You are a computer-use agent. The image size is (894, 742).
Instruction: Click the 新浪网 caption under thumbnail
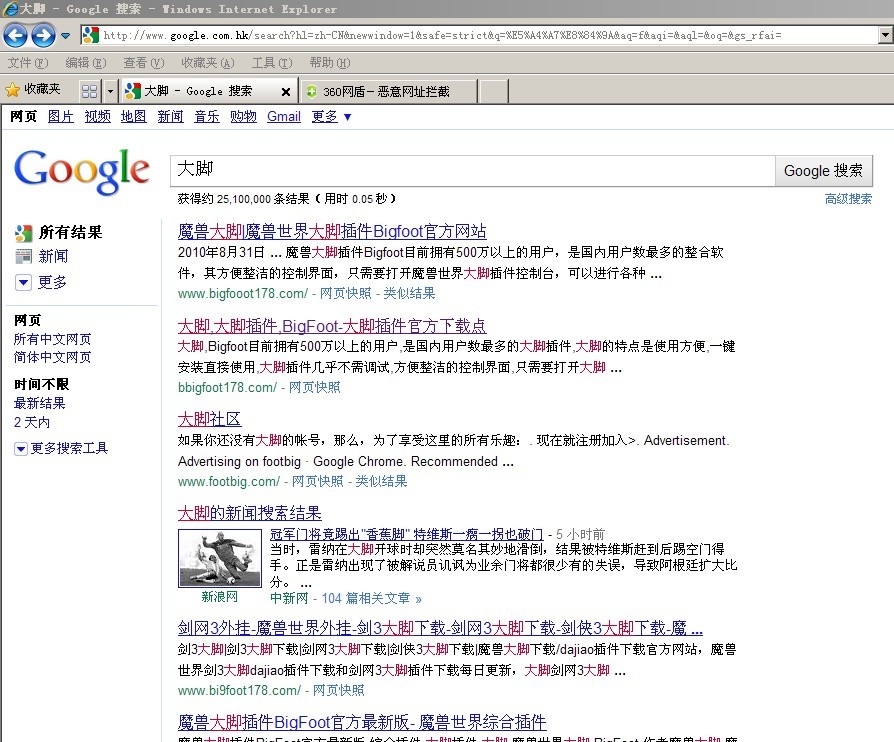click(x=219, y=597)
